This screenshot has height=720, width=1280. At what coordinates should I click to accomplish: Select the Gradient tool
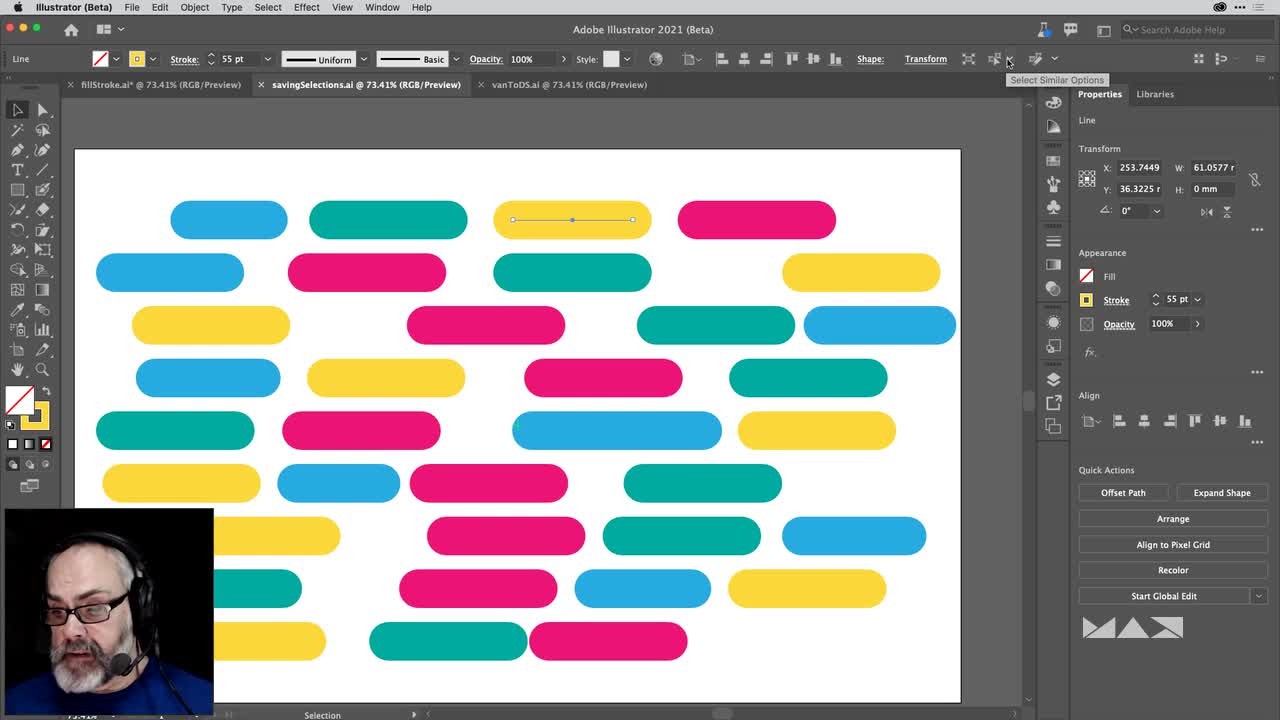click(43, 290)
